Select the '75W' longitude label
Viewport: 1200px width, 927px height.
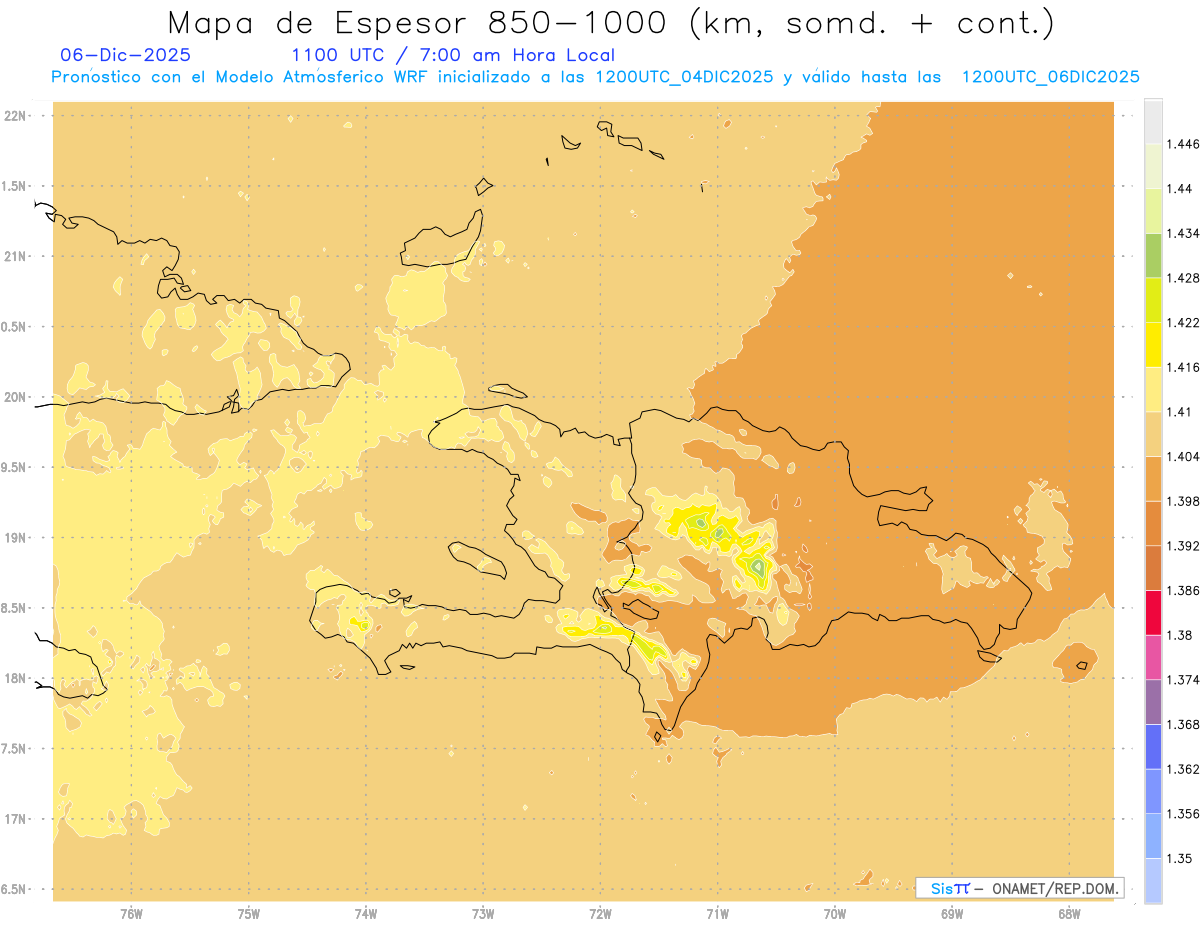coord(249,913)
